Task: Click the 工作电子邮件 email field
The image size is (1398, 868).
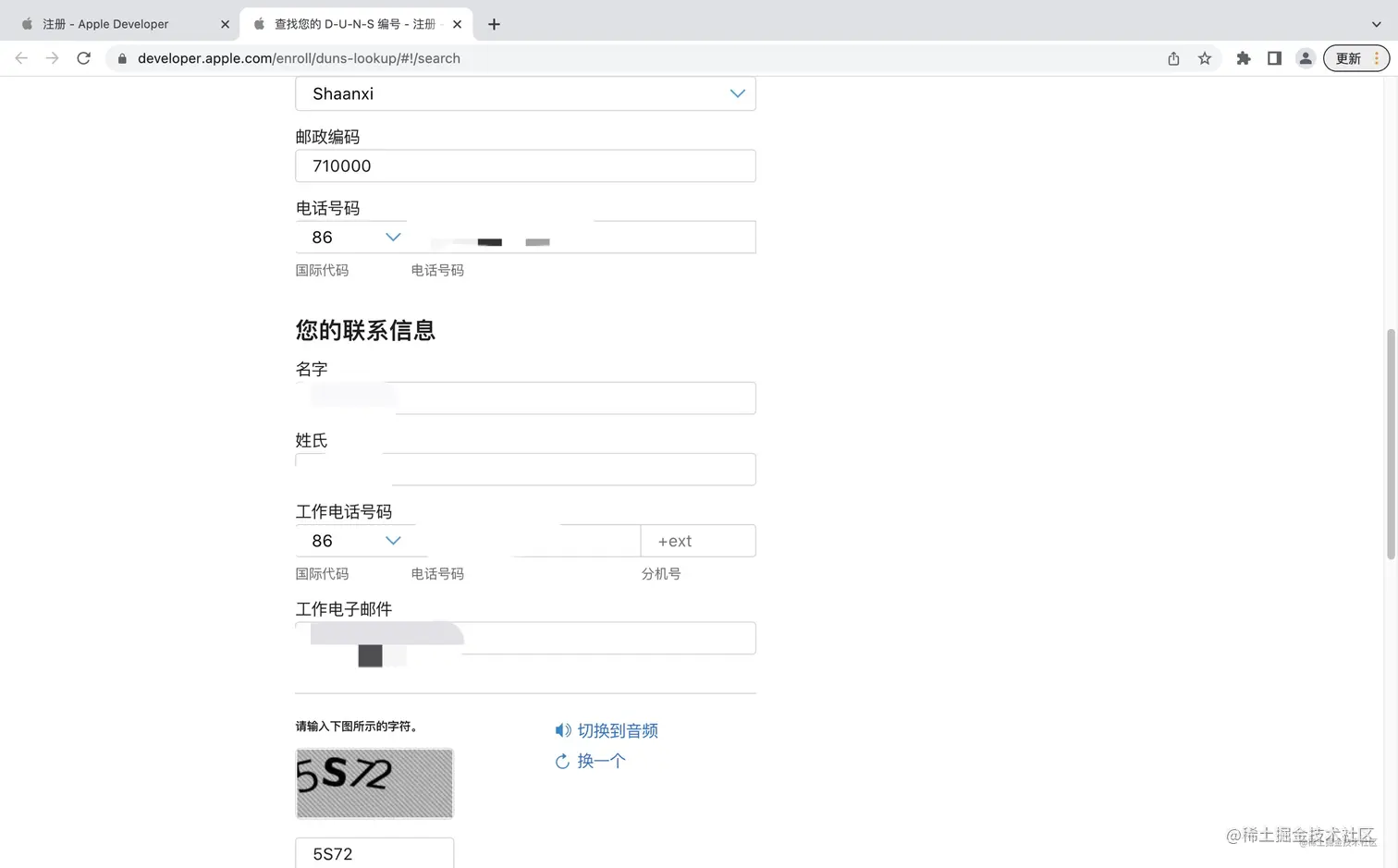Action: (x=525, y=638)
